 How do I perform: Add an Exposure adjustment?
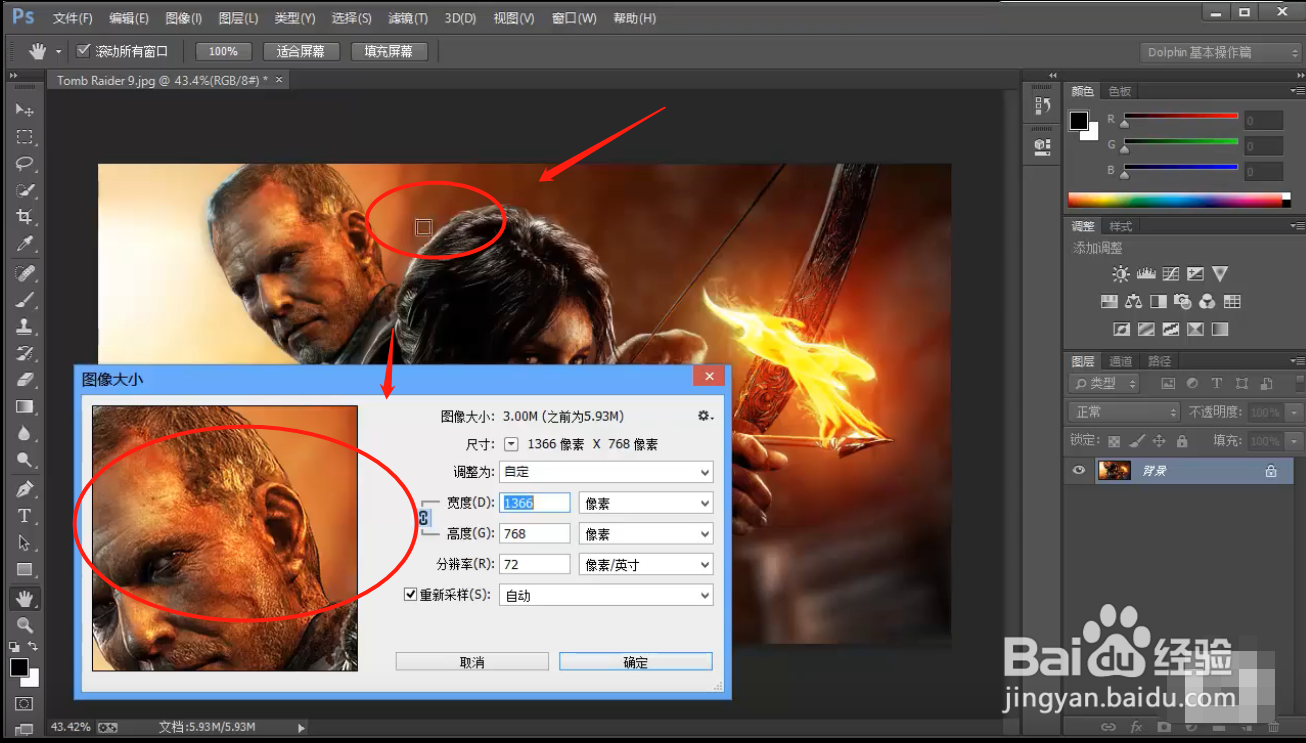click(1195, 274)
